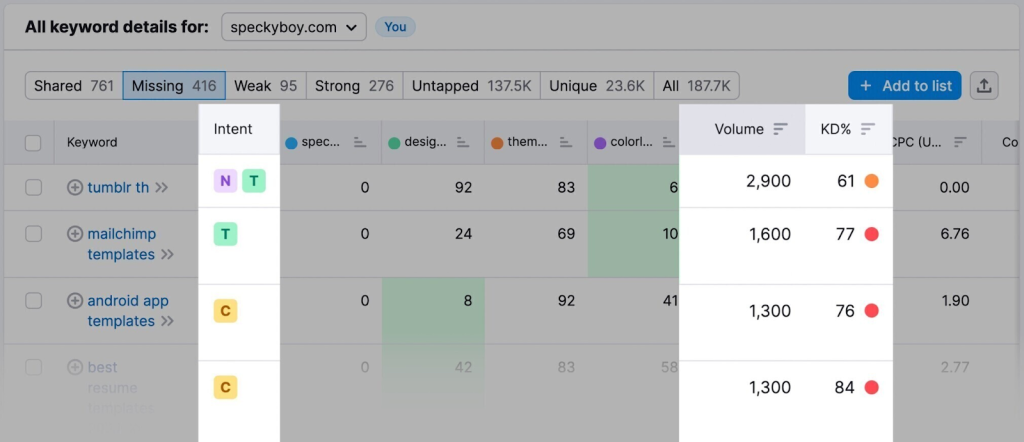The image size is (1024, 442).
Task: Sort by Volume column sort icon
Action: pyautogui.click(x=781, y=129)
